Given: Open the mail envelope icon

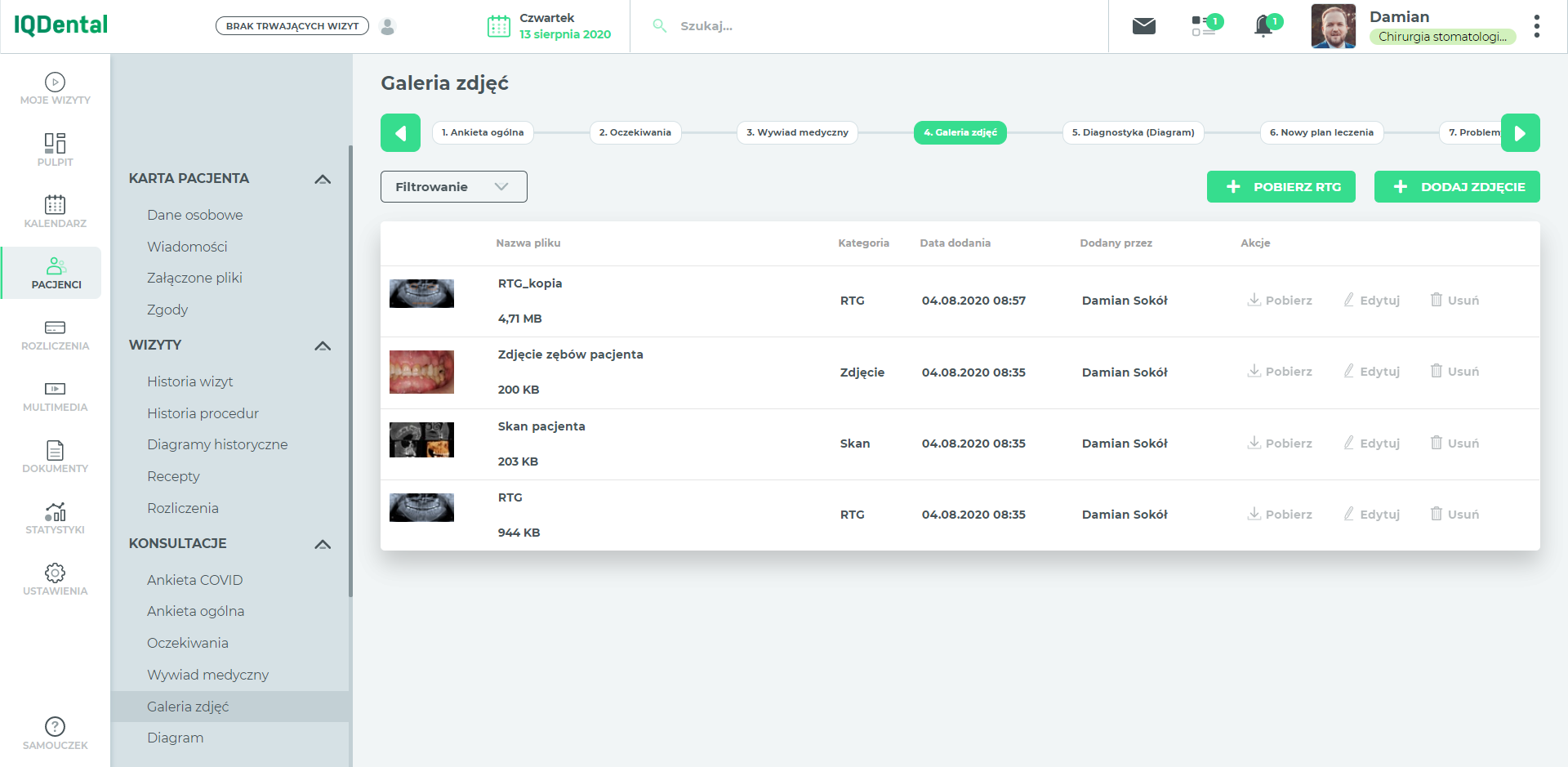Looking at the screenshot, I should tap(1144, 26).
